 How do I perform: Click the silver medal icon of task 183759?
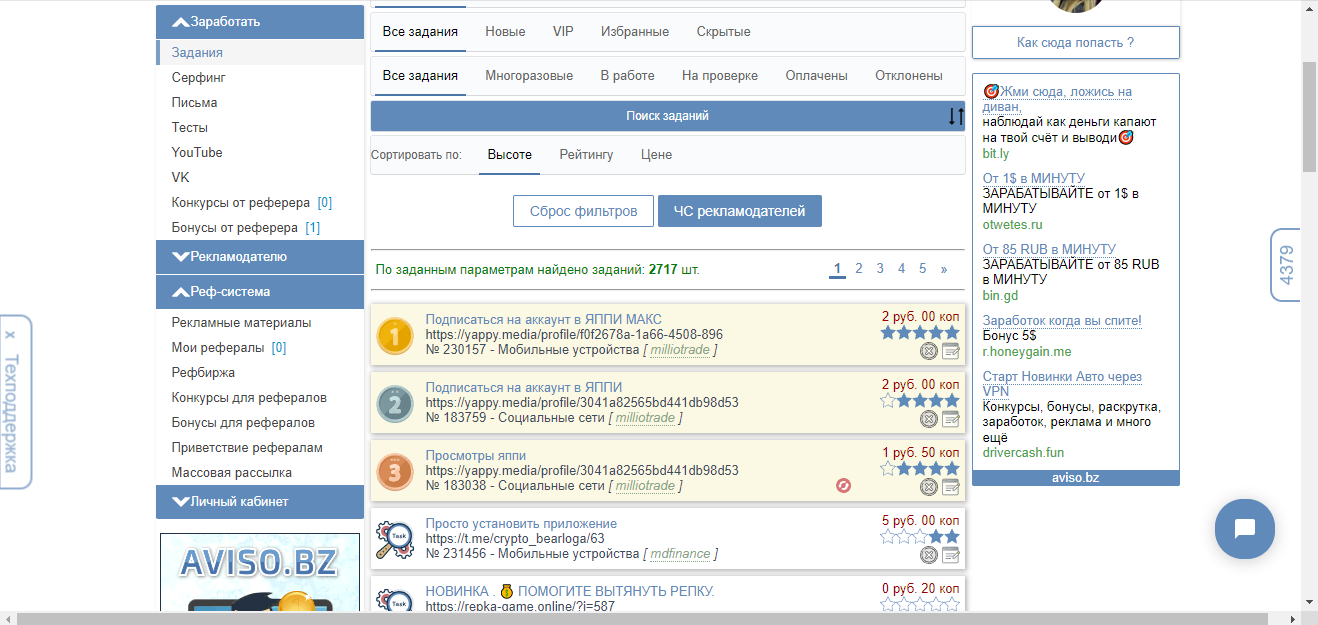(x=396, y=405)
